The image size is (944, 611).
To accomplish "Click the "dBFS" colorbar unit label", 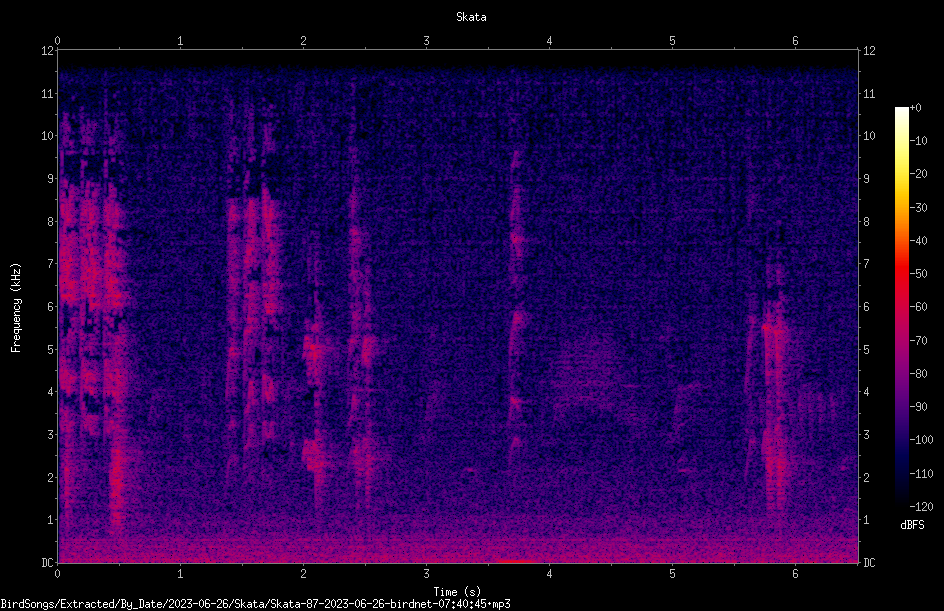I will 912,525.
